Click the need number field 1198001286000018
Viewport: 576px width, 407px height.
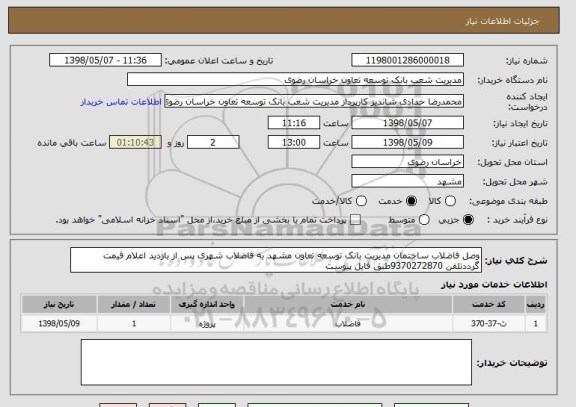407,60
